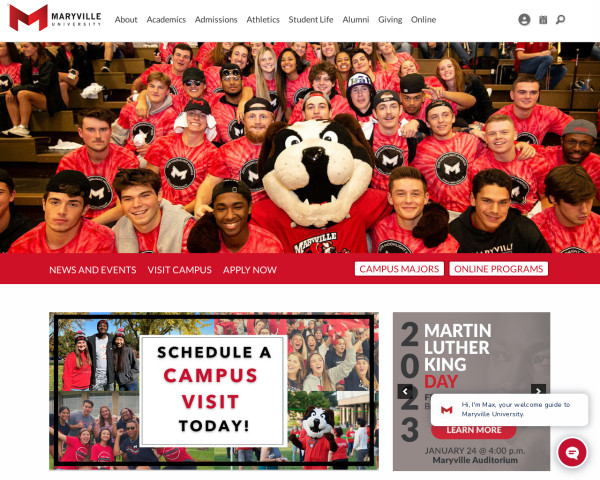Image resolution: width=600 pixels, height=480 pixels.
Task: Open the Admissions menu
Action: (216, 20)
